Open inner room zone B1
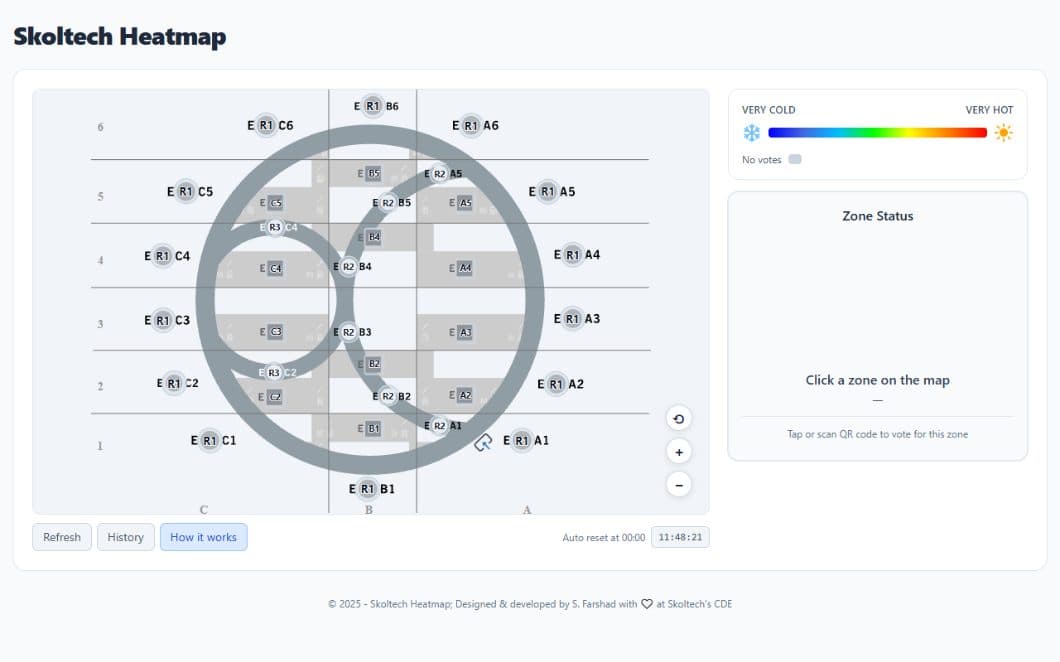 pos(373,428)
